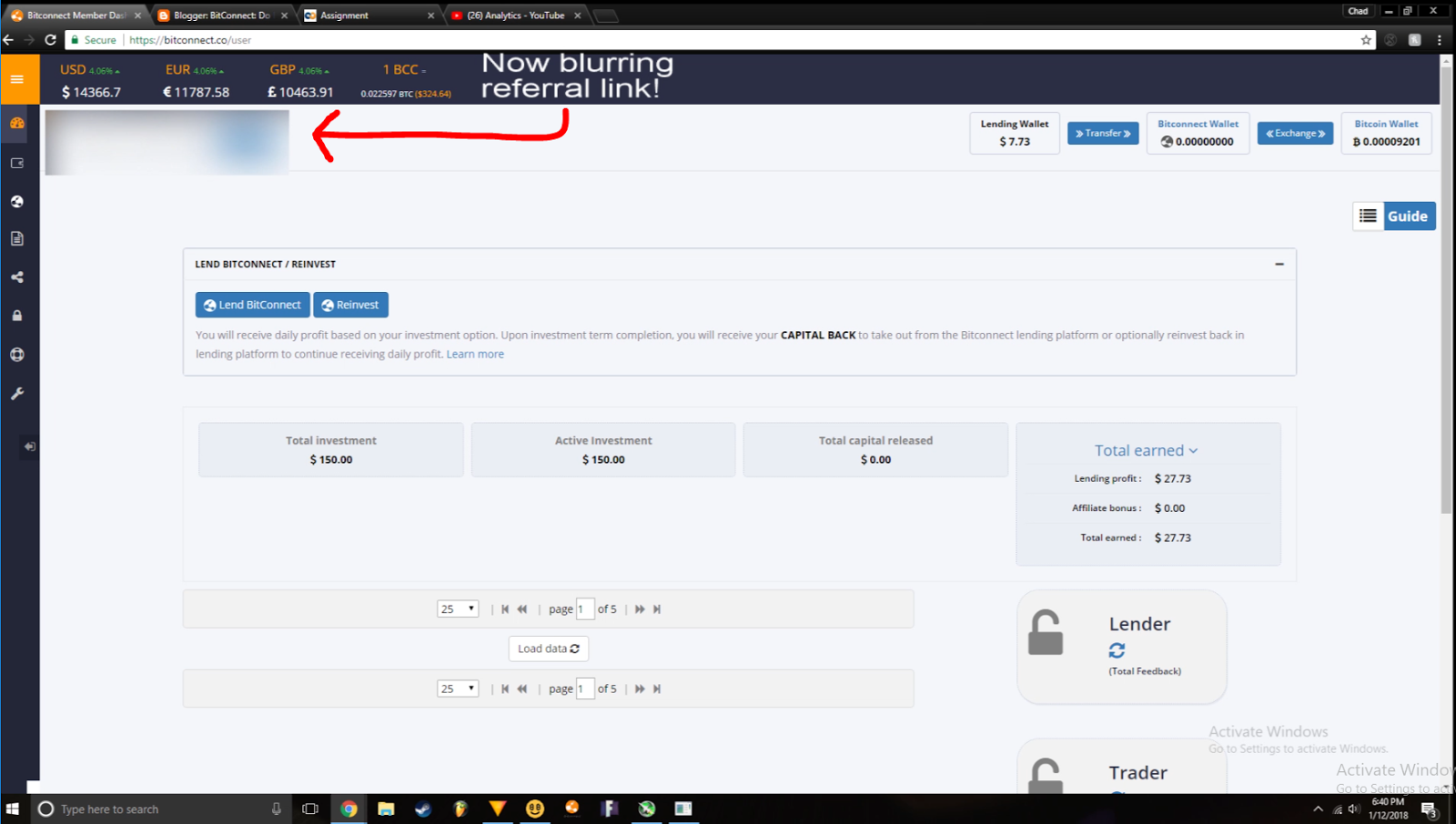Click the Exchange button
The height and width of the screenshot is (824, 1456).
coord(1295,134)
